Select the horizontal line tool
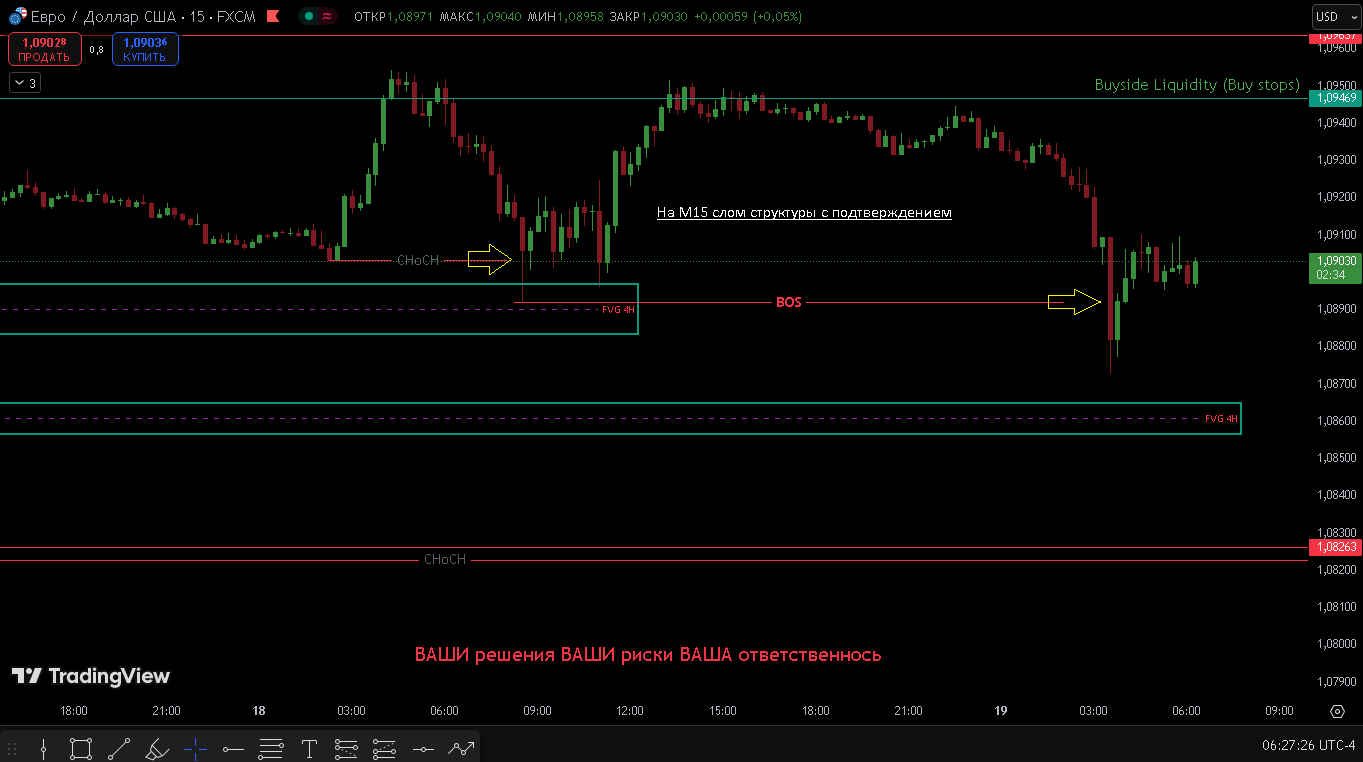1363x762 pixels. click(x=233, y=748)
